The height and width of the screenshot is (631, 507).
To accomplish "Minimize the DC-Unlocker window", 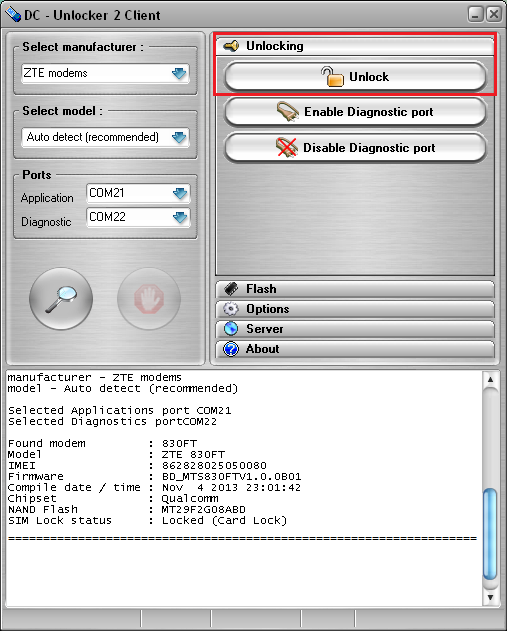I will point(475,14).
